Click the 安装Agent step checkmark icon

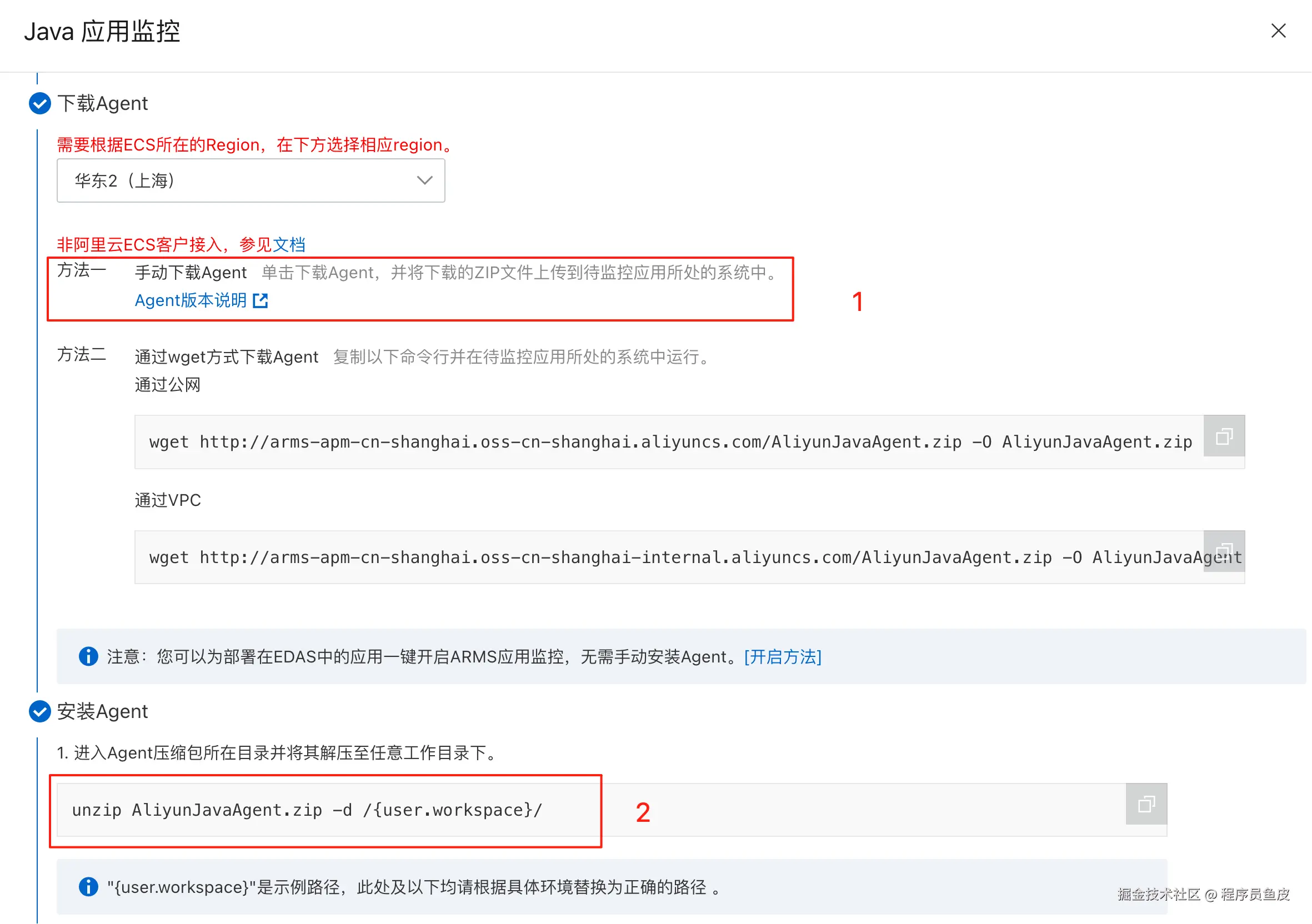point(39,711)
